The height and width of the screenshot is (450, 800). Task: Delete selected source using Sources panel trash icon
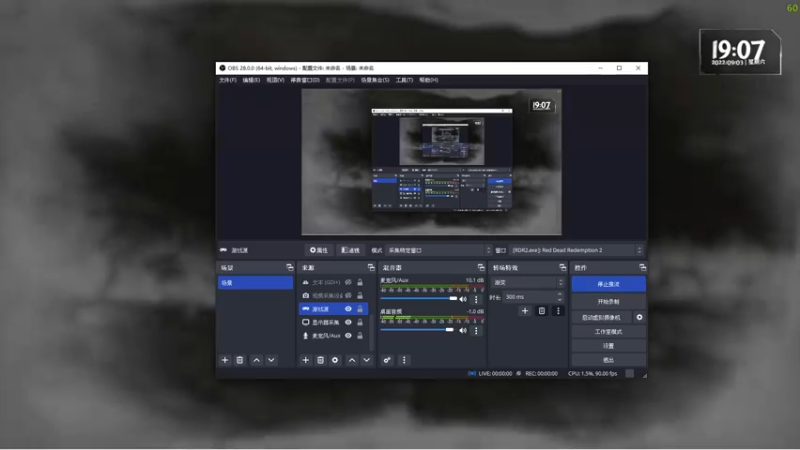320,360
